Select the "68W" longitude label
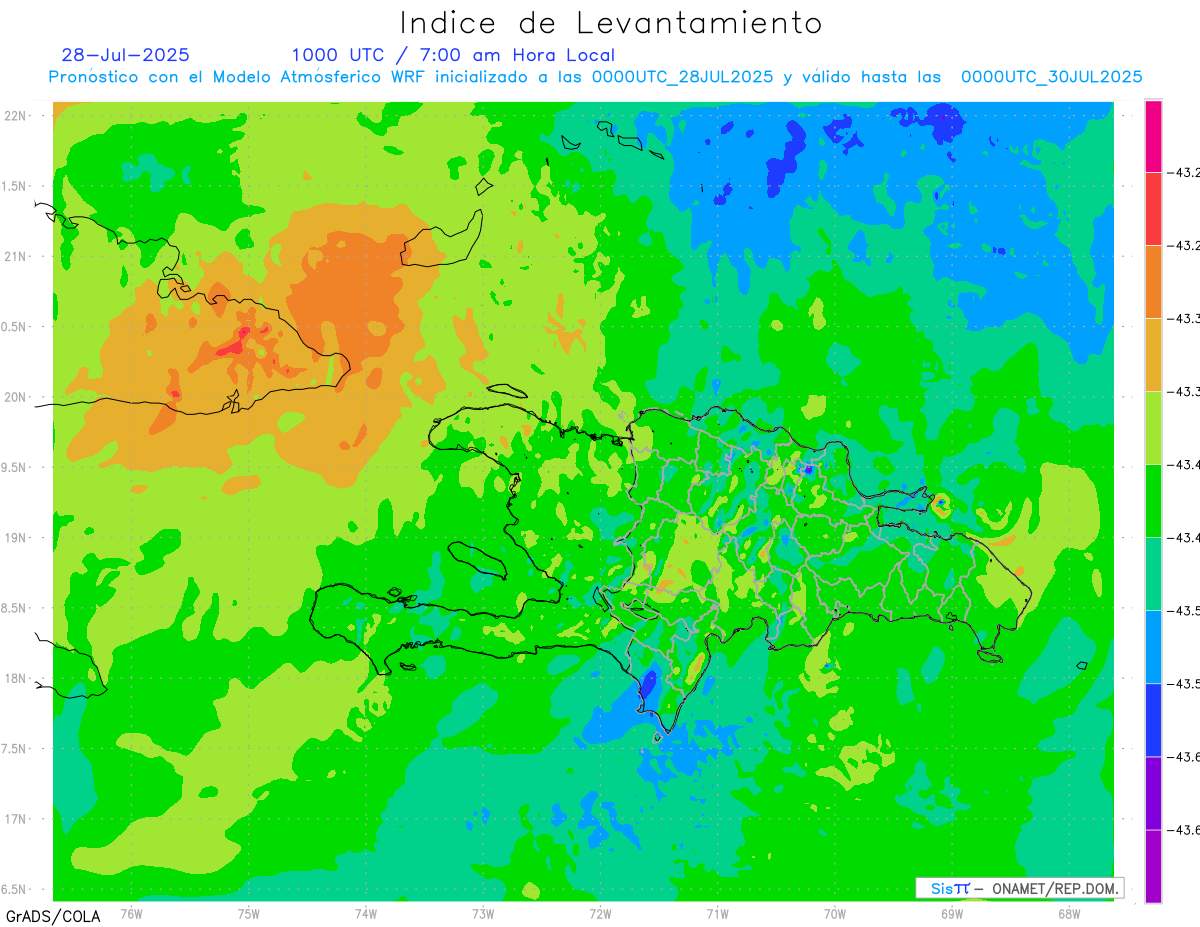 point(1068,913)
